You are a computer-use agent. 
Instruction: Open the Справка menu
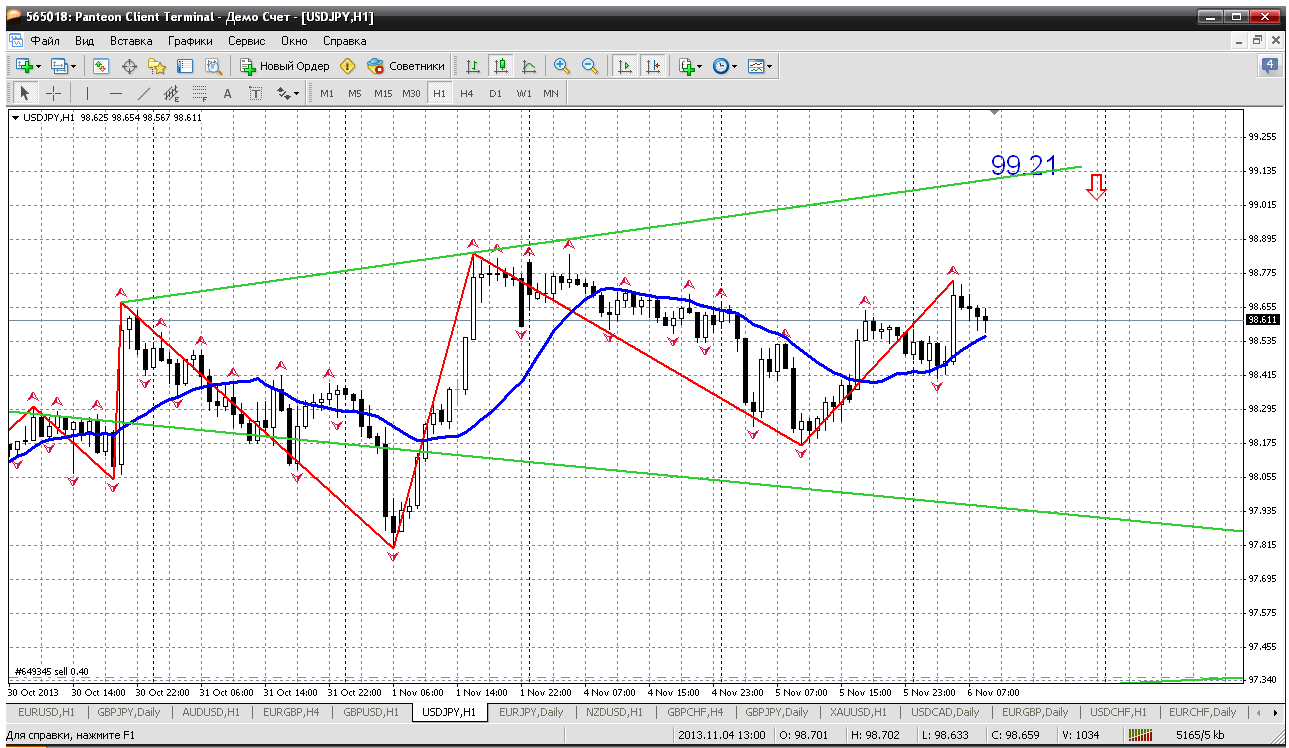tap(345, 41)
